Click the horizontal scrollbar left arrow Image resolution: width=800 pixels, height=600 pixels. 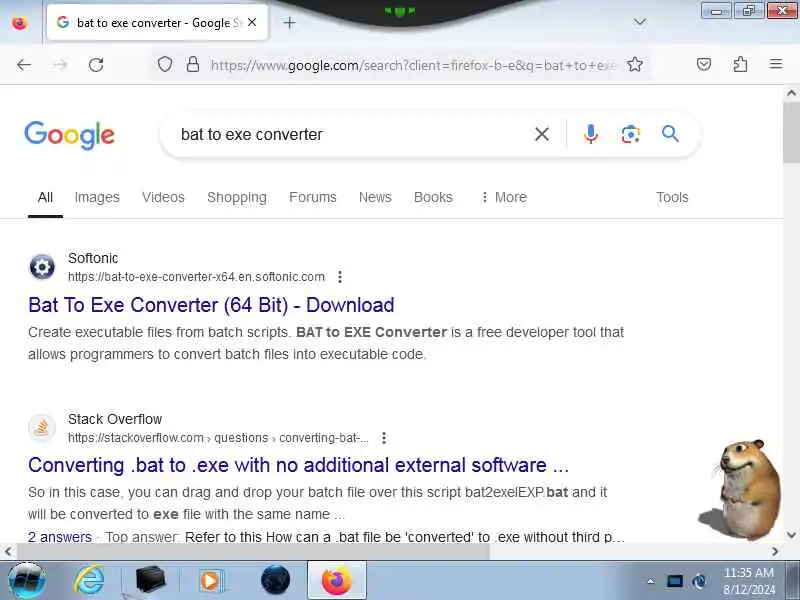[x=8, y=552]
